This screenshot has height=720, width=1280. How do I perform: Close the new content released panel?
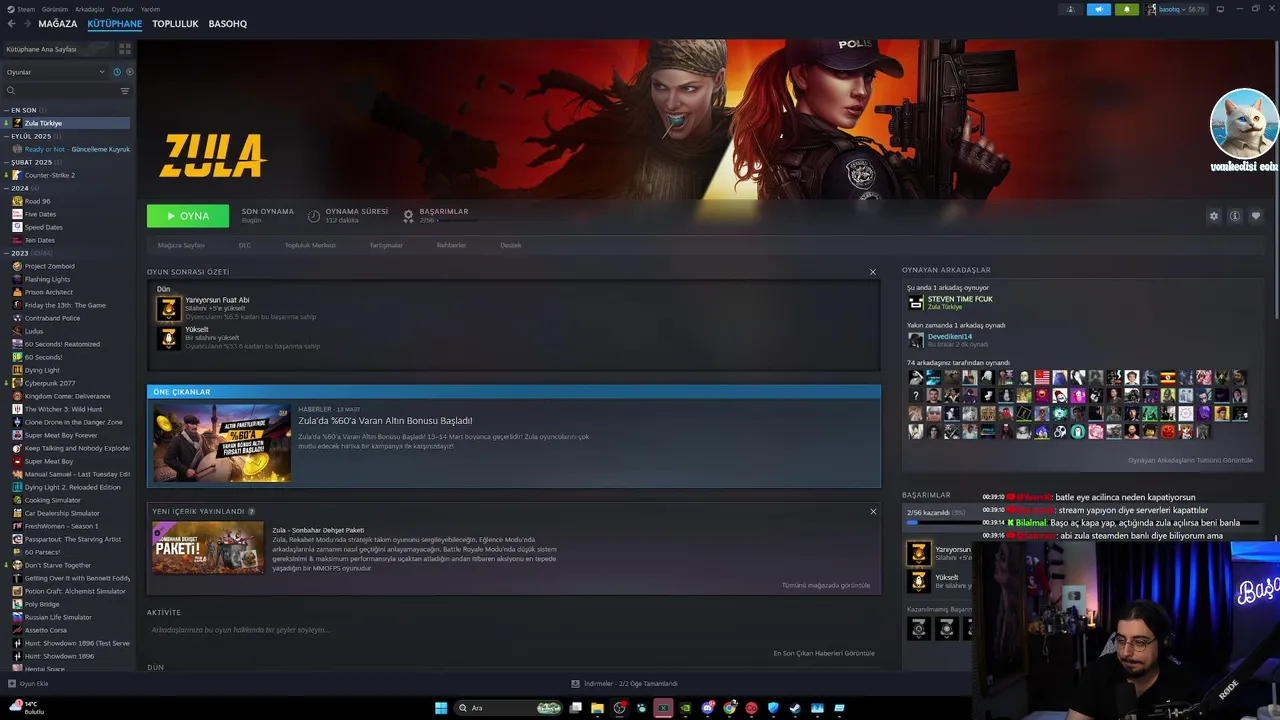(x=873, y=512)
